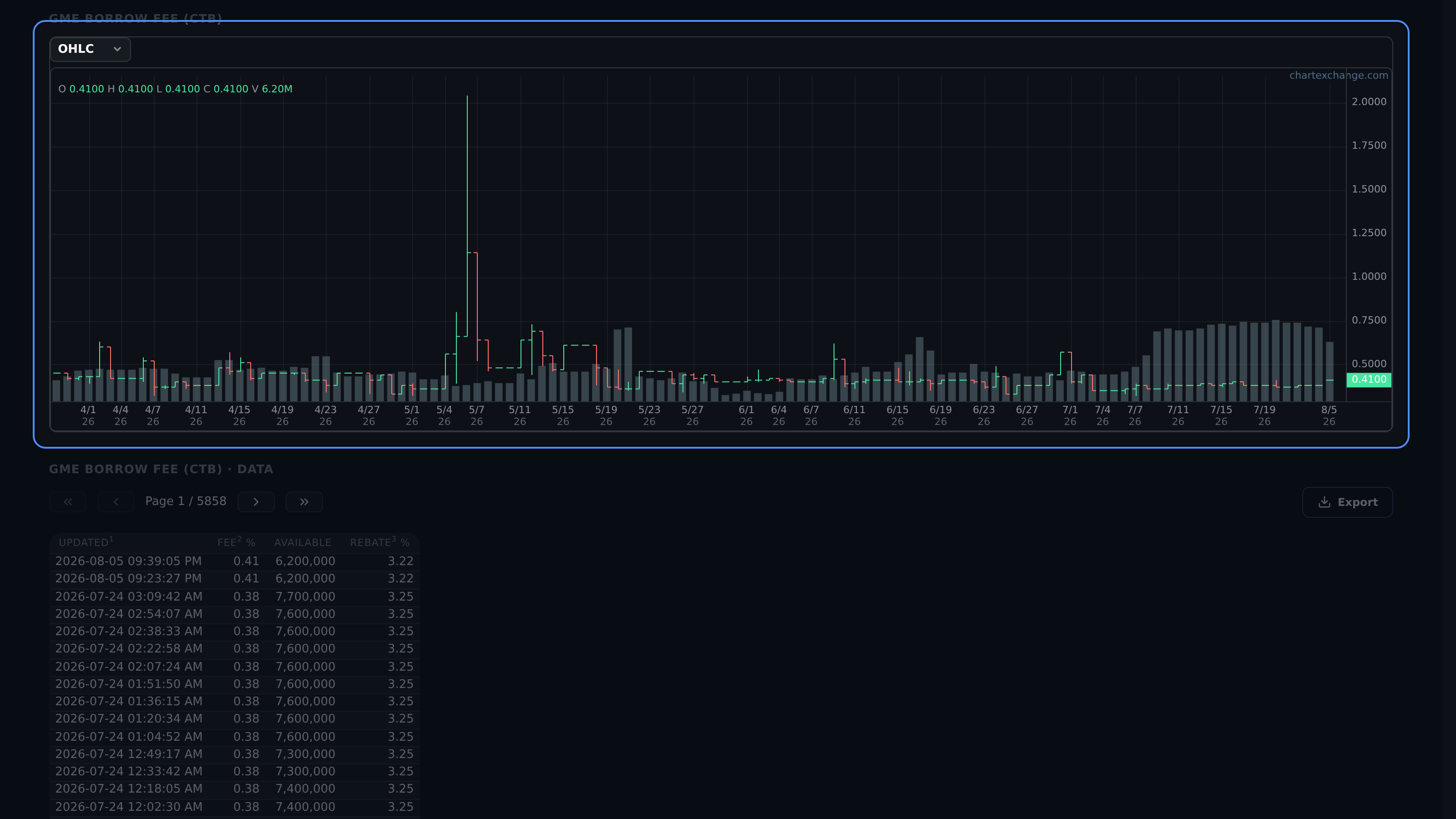The height and width of the screenshot is (819, 1456).
Task: Select row 2026-07-24 01:20:34 AM
Action: click(235, 719)
